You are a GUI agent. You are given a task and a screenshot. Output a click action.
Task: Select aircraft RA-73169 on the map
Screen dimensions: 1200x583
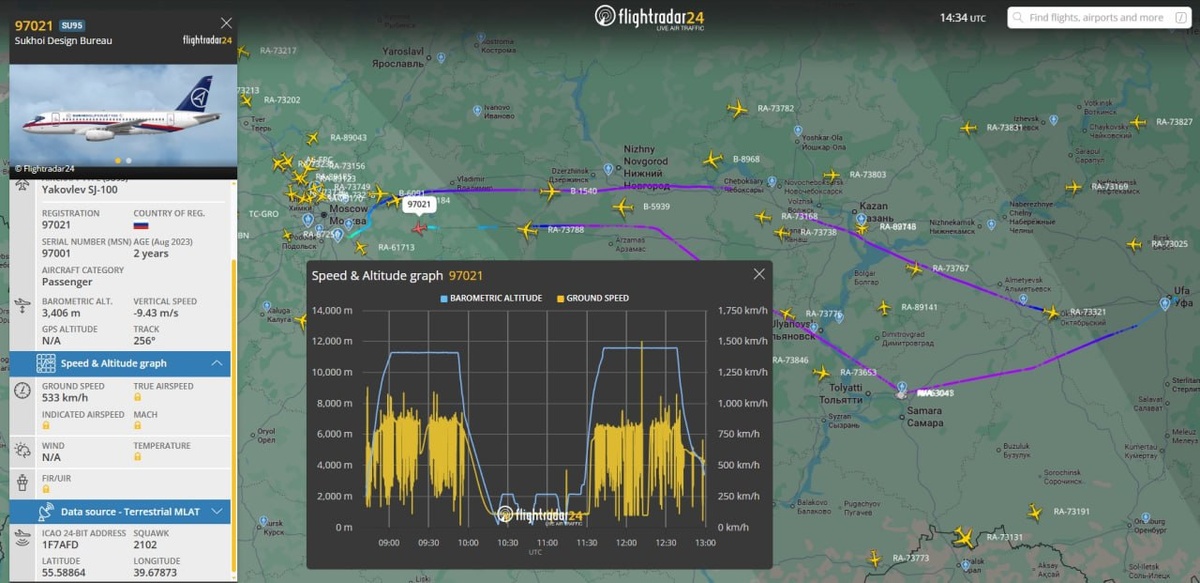click(x=1073, y=187)
